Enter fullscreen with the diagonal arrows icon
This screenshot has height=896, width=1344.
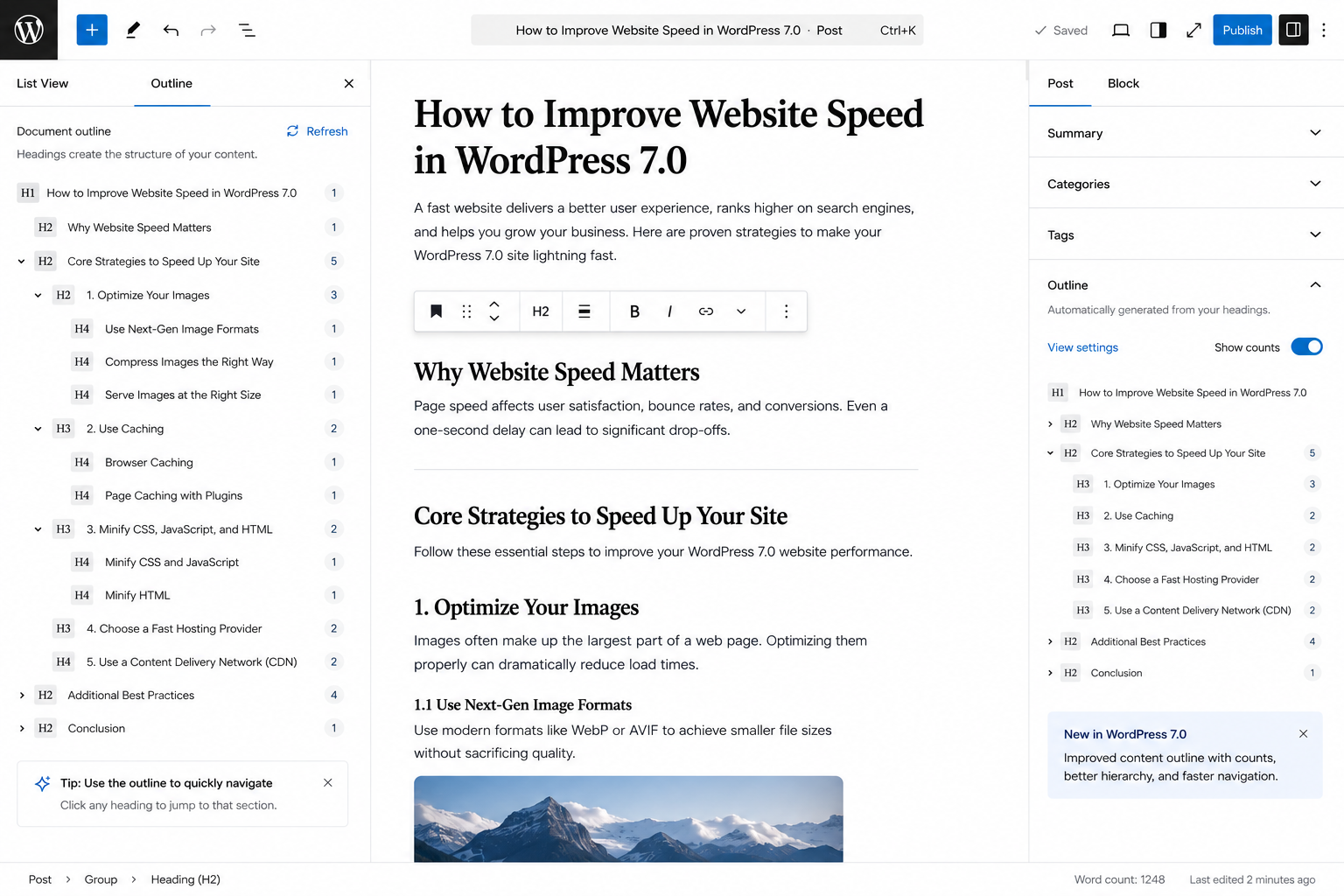pyautogui.click(x=1193, y=31)
